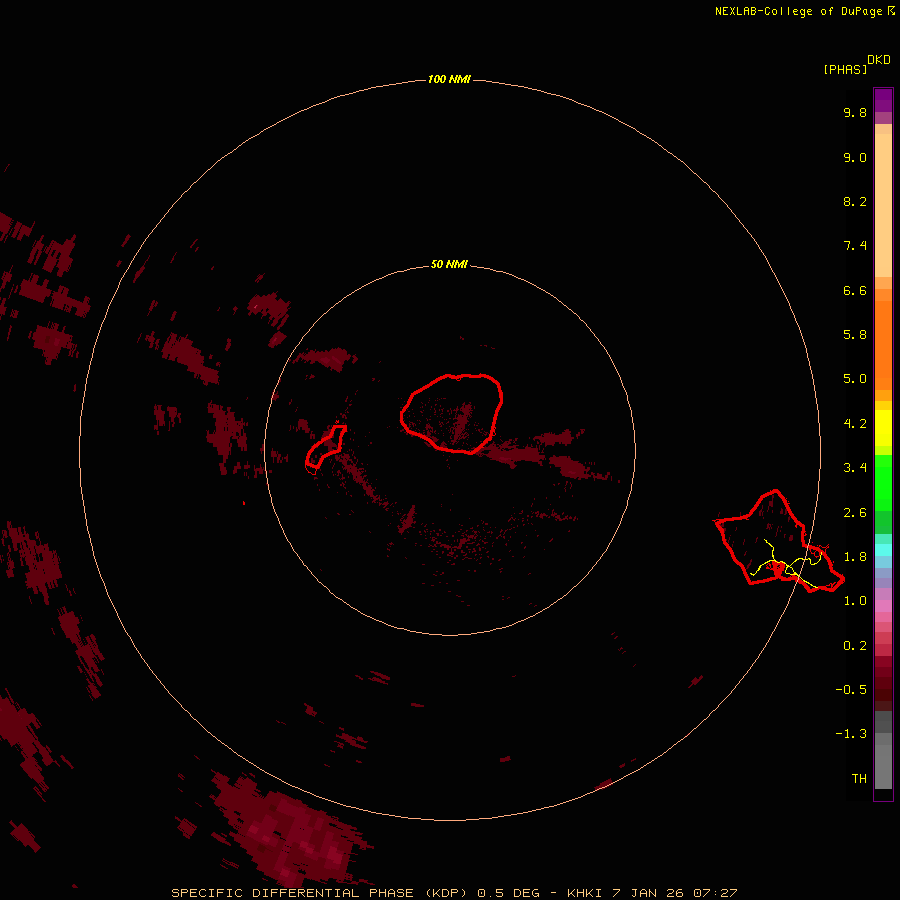Click the 2.6 legend value
Viewport: 900px width, 900px height.
click(x=855, y=513)
